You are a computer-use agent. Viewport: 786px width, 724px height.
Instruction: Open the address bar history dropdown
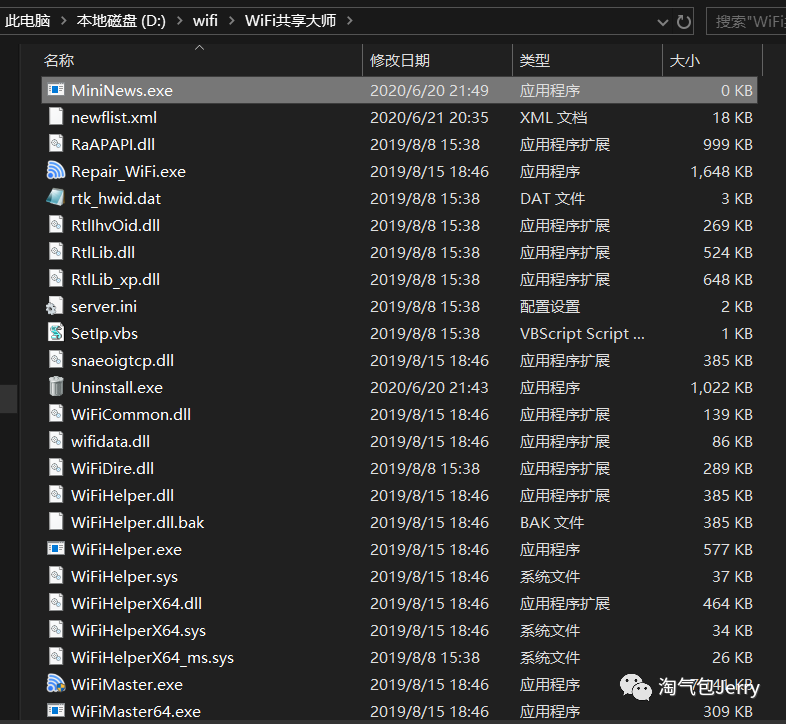(663, 22)
